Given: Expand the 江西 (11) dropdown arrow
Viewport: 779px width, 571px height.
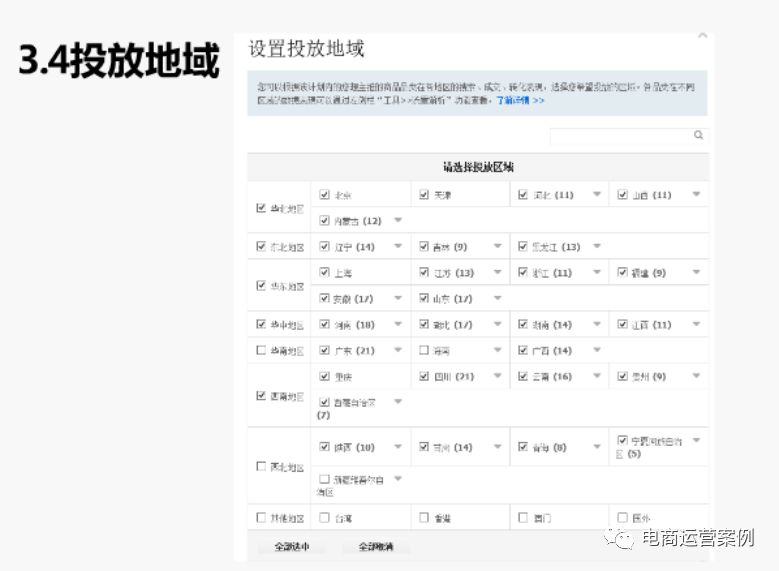Looking at the screenshot, I should (x=696, y=324).
